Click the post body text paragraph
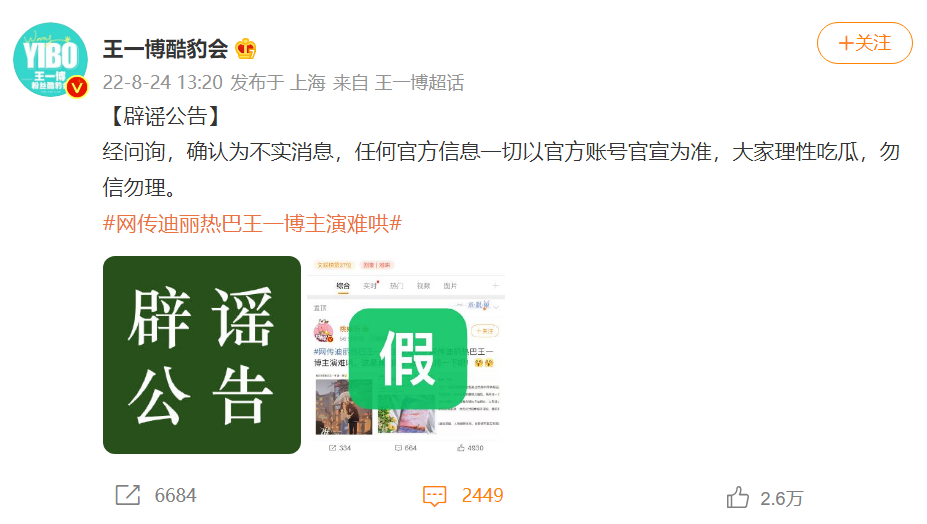Screen dimensions: 927x524 click(x=501, y=170)
